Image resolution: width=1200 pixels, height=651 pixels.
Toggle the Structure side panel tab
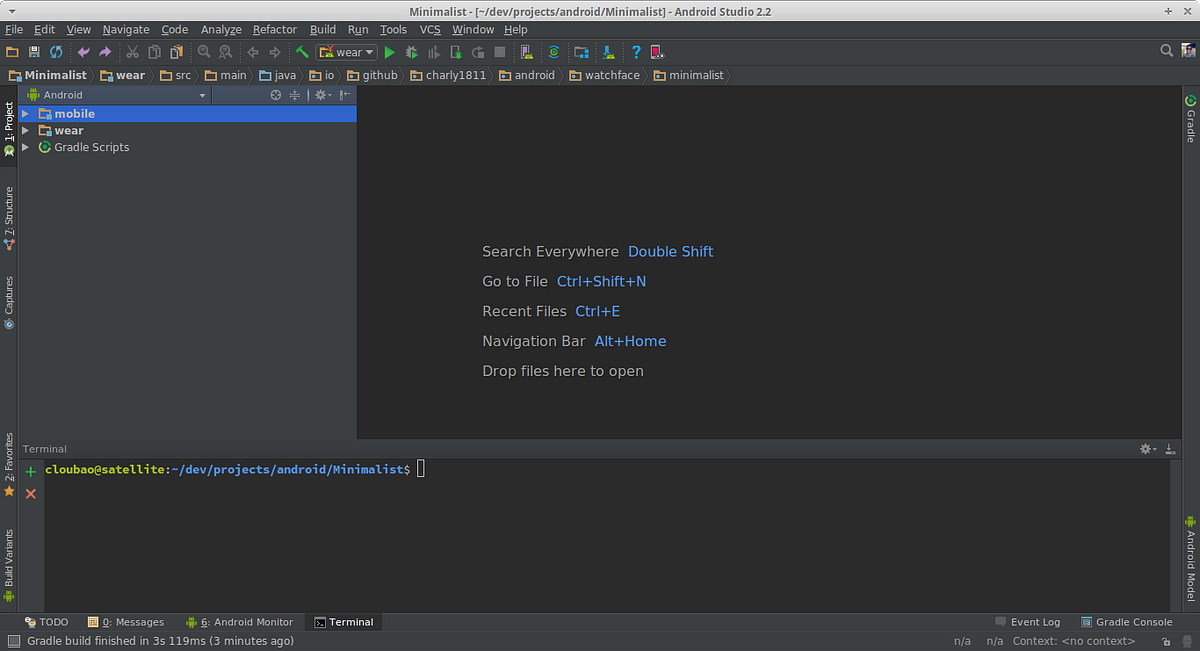click(x=9, y=218)
